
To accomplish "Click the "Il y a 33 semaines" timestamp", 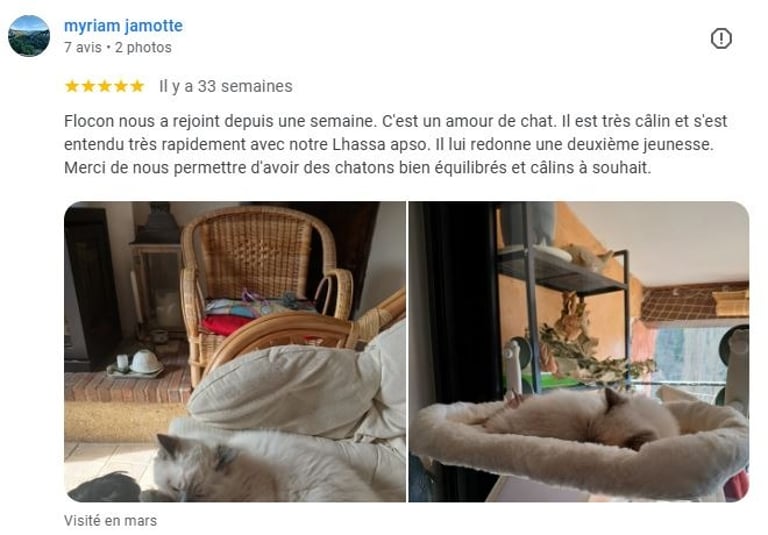I will (226, 86).
